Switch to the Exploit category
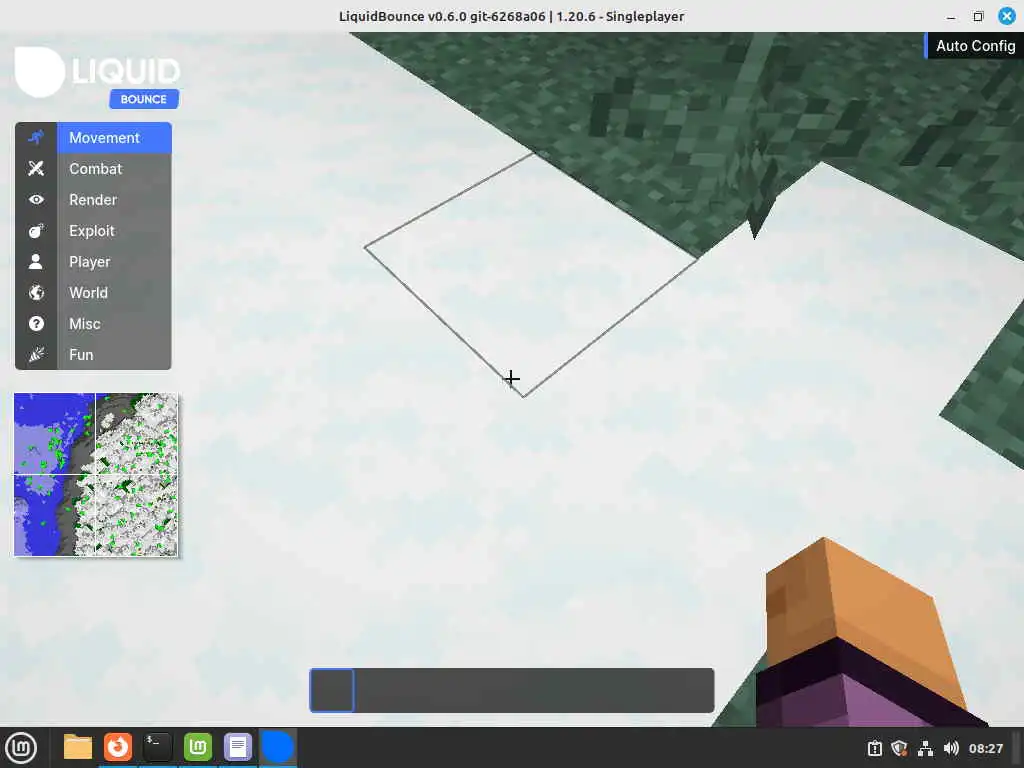 coord(93,231)
